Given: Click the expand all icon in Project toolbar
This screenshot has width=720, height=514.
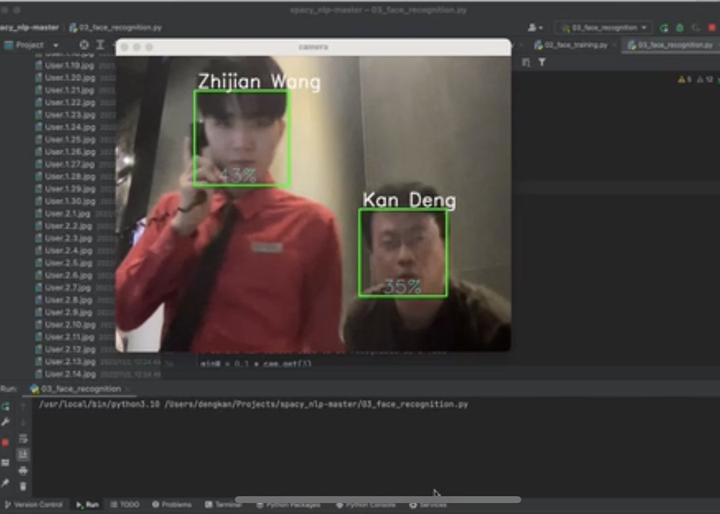Looking at the screenshot, I should click(101, 45).
